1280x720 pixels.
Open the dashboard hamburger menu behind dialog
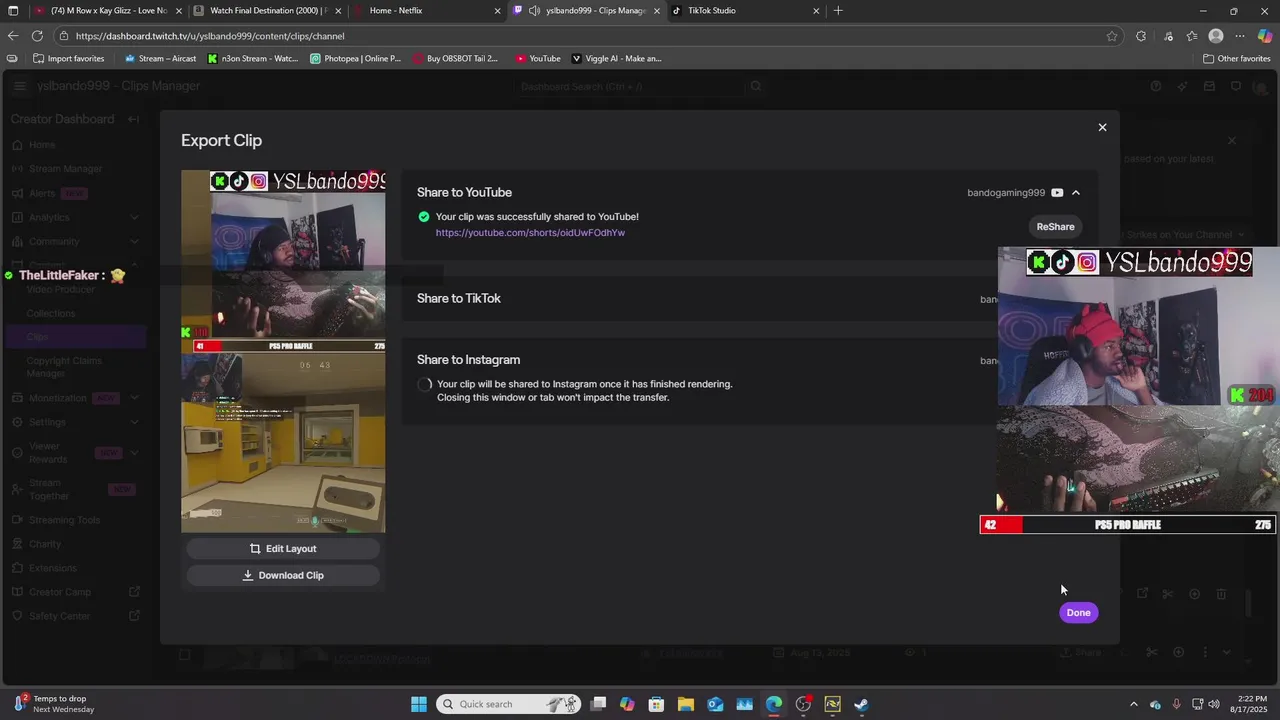coord(19,86)
